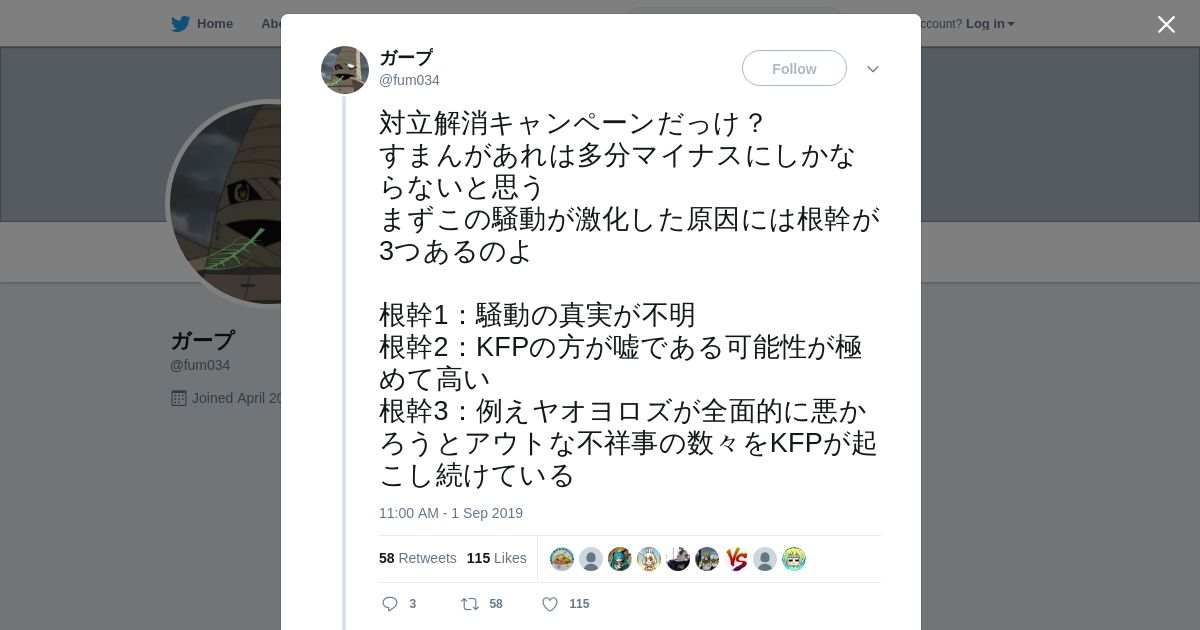Click the tweet author's display name ガープ
Screen dimensions: 1200x630
pyautogui.click(x=406, y=58)
